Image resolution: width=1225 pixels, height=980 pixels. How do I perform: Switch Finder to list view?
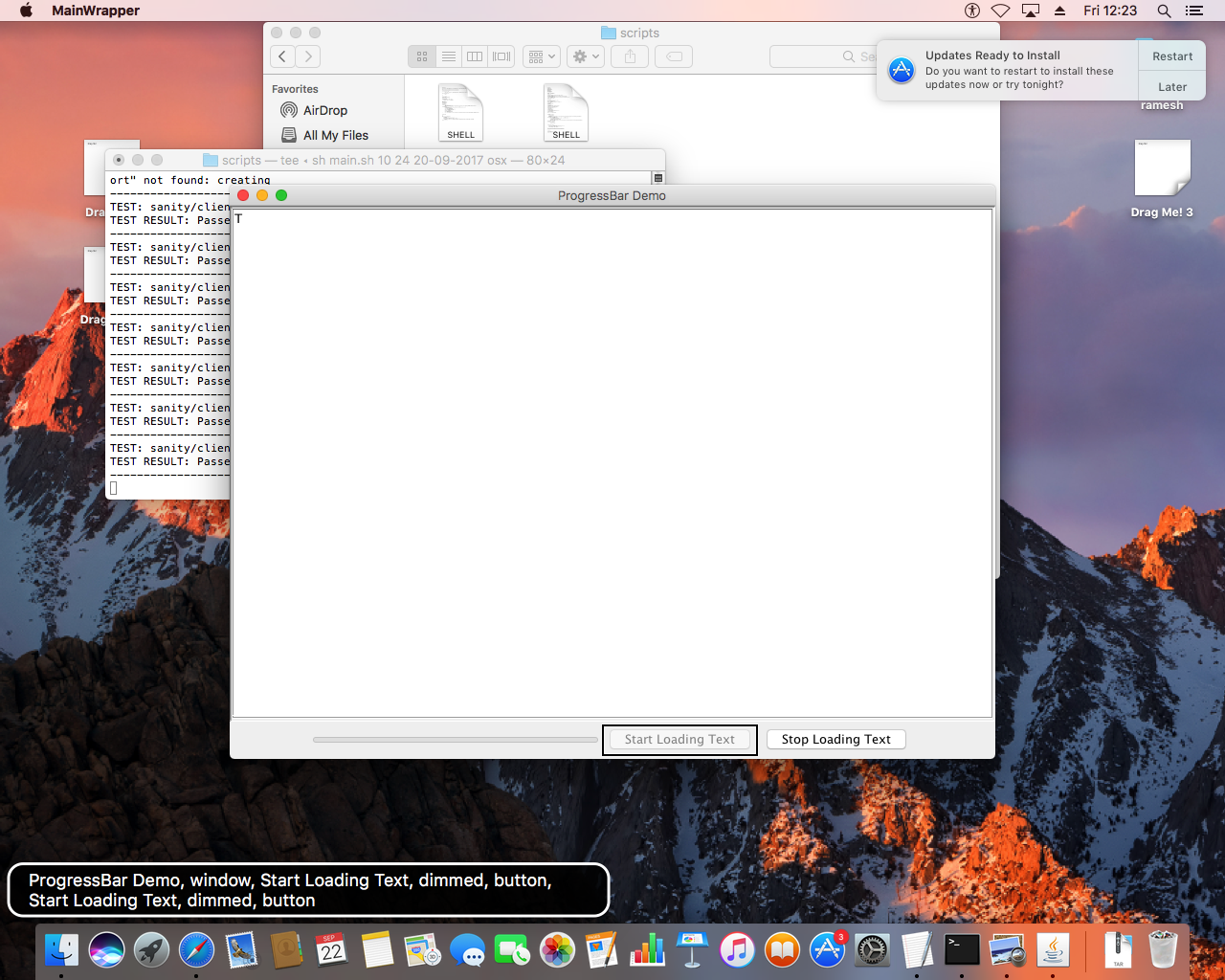tap(448, 57)
